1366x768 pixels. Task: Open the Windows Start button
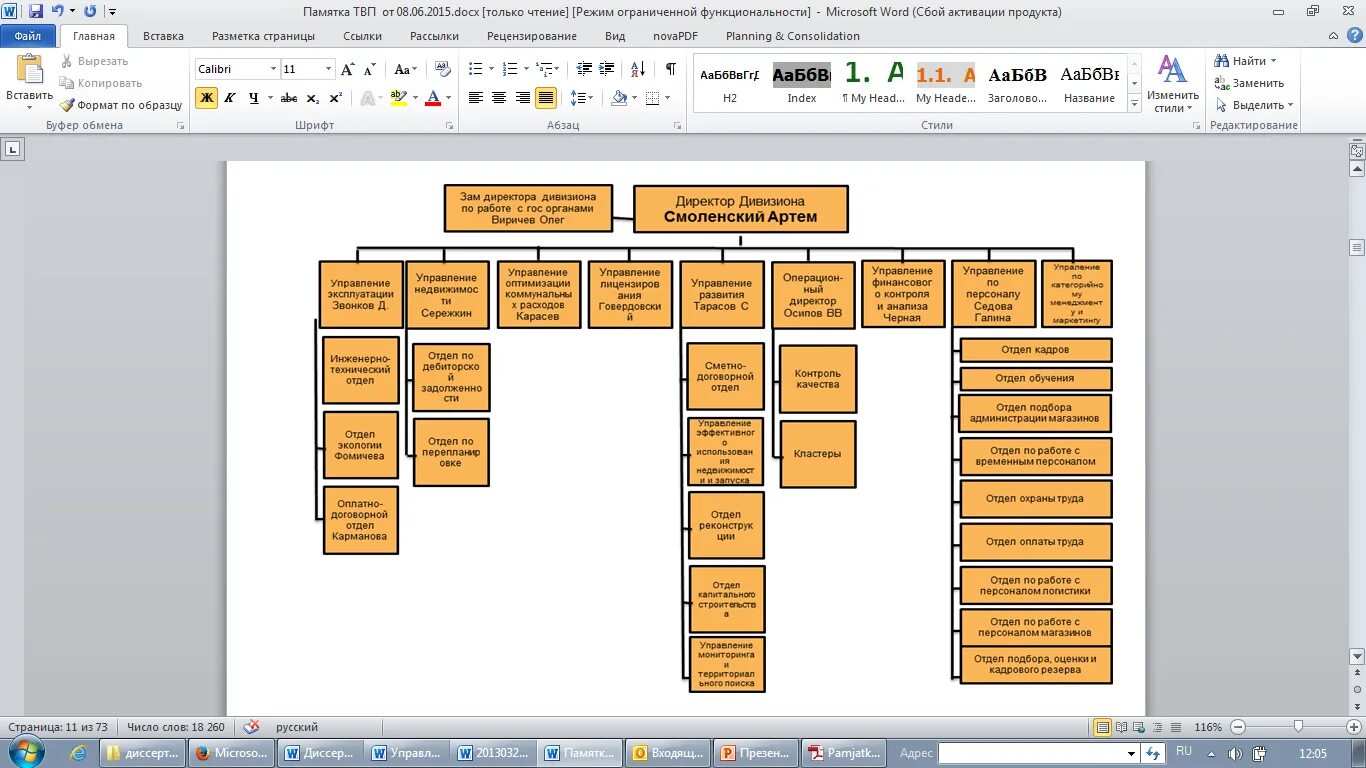point(26,753)
